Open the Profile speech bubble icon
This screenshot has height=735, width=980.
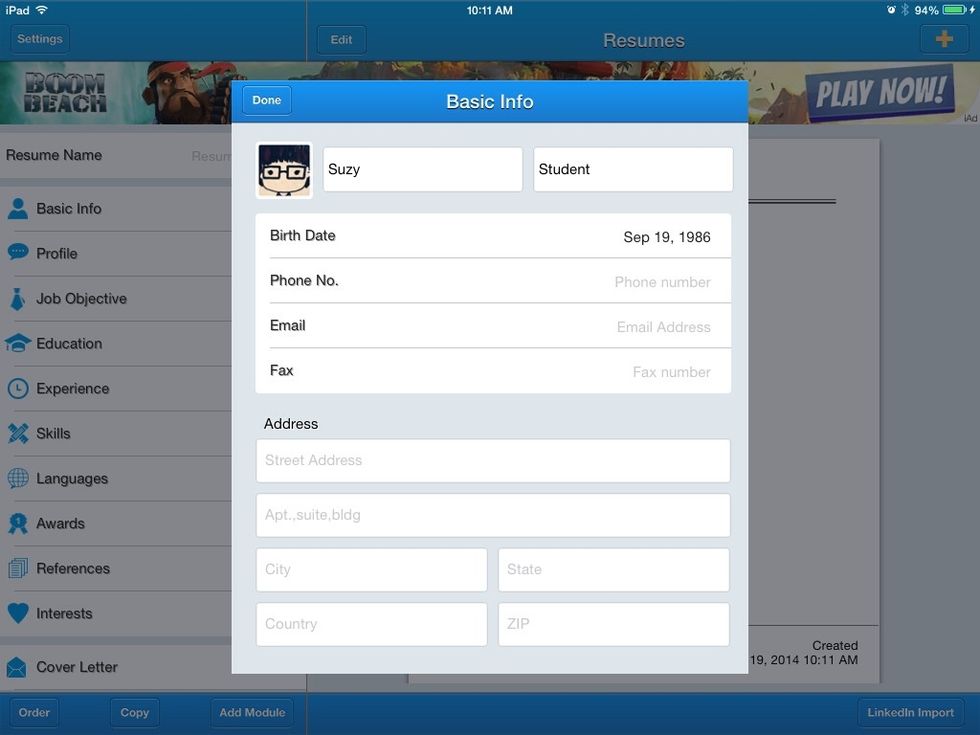click(20, 253)
